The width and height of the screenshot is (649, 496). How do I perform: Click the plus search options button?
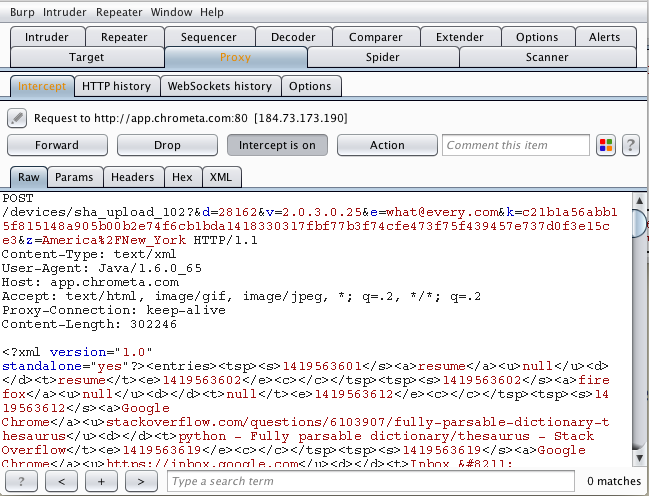pyautogui.click(x=101, y=481)
